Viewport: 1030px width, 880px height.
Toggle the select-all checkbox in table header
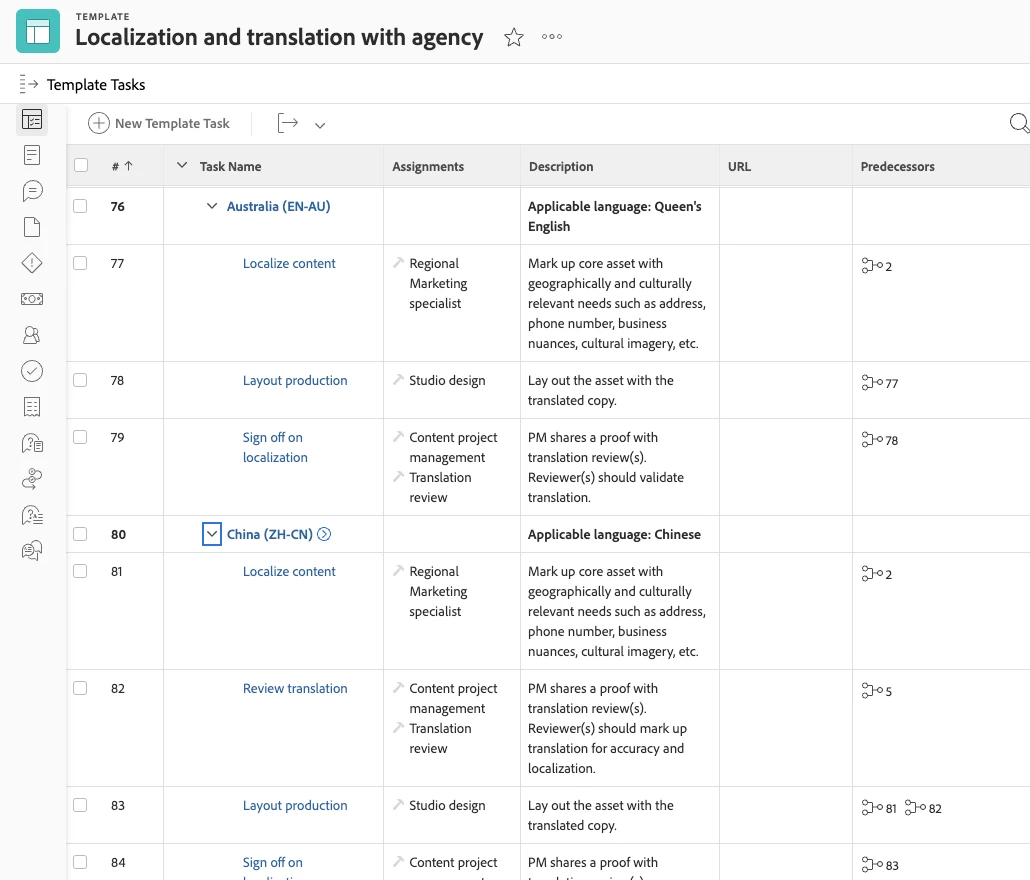tap(81, 166)
